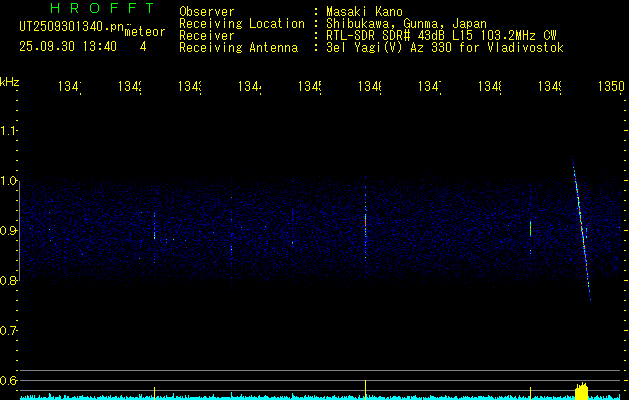Image resolution: width=629 pixels, height=400 pixels.
Task: Click the diagonal meteor echo streak
Action: pyautogui.click(x=581, y=228)
